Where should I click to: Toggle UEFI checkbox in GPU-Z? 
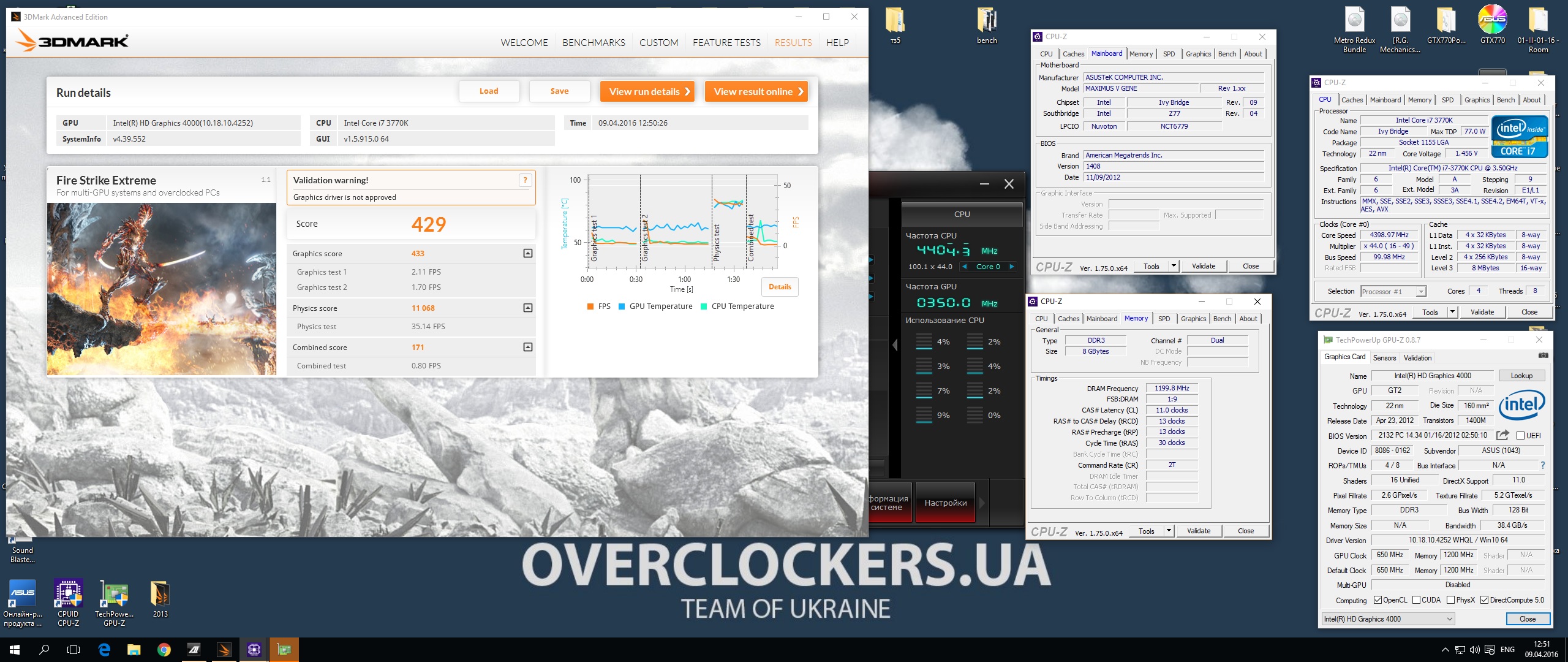[x=1520, y=436]
